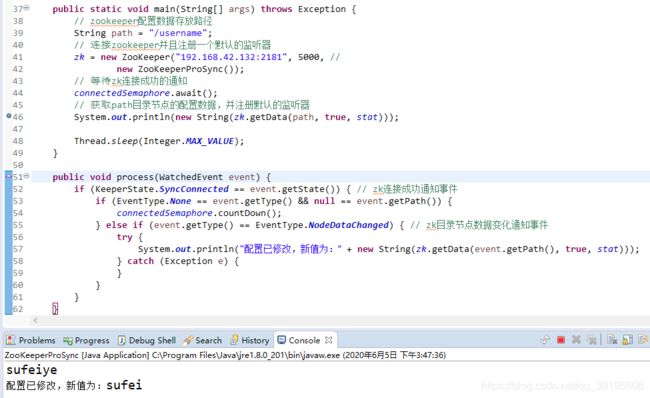The width and height of the screenshot is (650, 398).
Task: Click the icon left of the red stop button
Action: pos(546,340)
